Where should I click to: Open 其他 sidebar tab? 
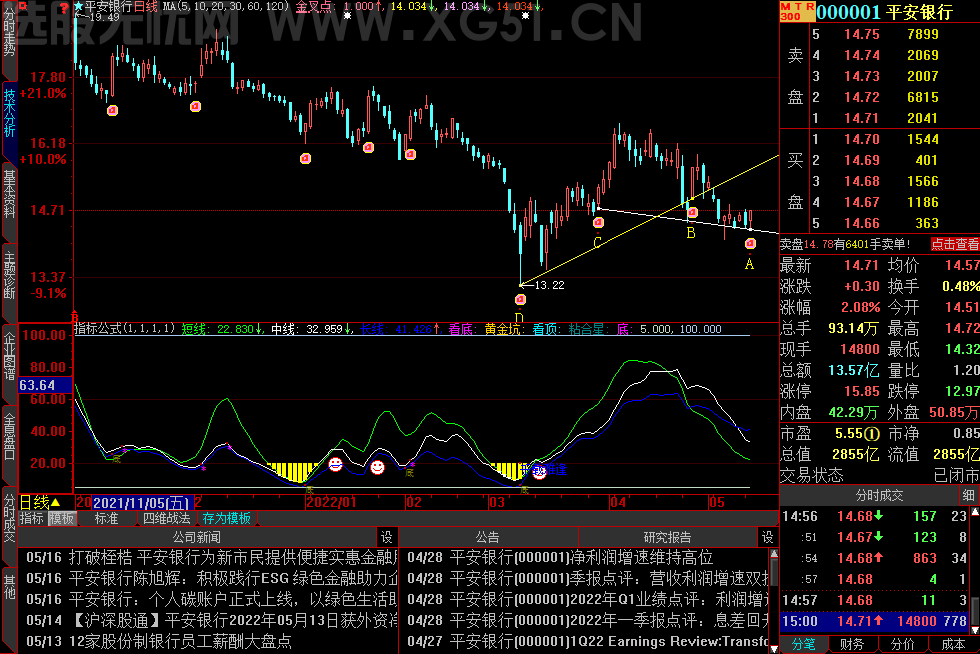click(x=9, y=586)
